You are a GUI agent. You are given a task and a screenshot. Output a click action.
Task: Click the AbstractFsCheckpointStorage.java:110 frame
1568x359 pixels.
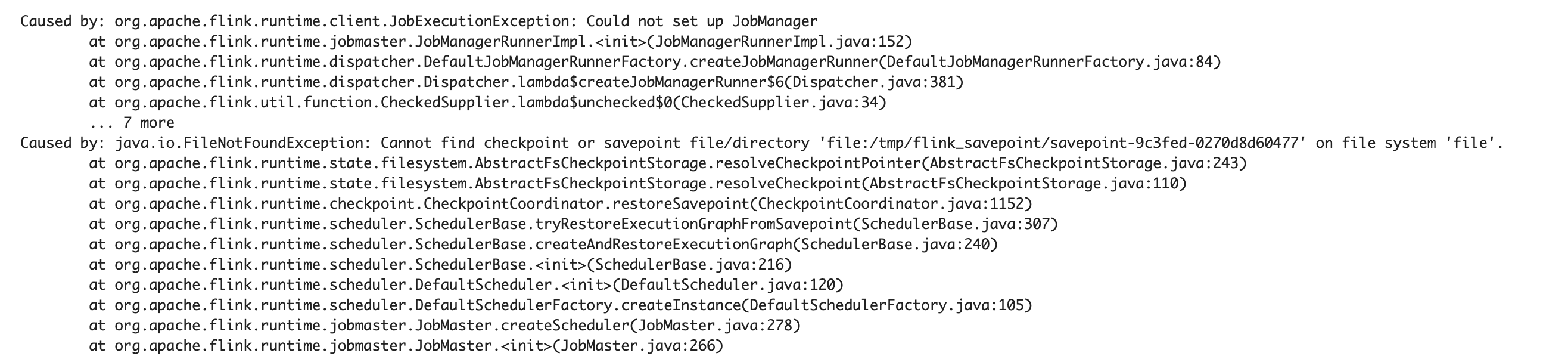tap(638, 184)
